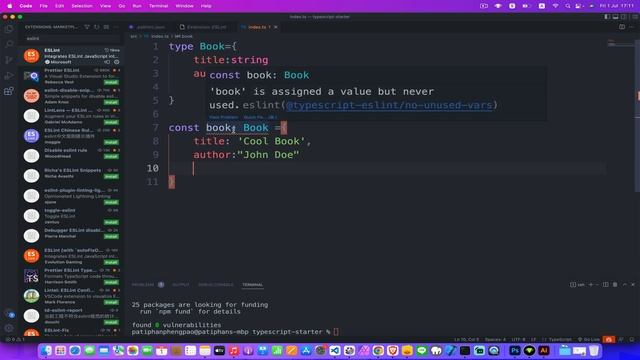Open the Terminal menu in menu bar
The width and height of the screenshot is (640, 360).
158,6
